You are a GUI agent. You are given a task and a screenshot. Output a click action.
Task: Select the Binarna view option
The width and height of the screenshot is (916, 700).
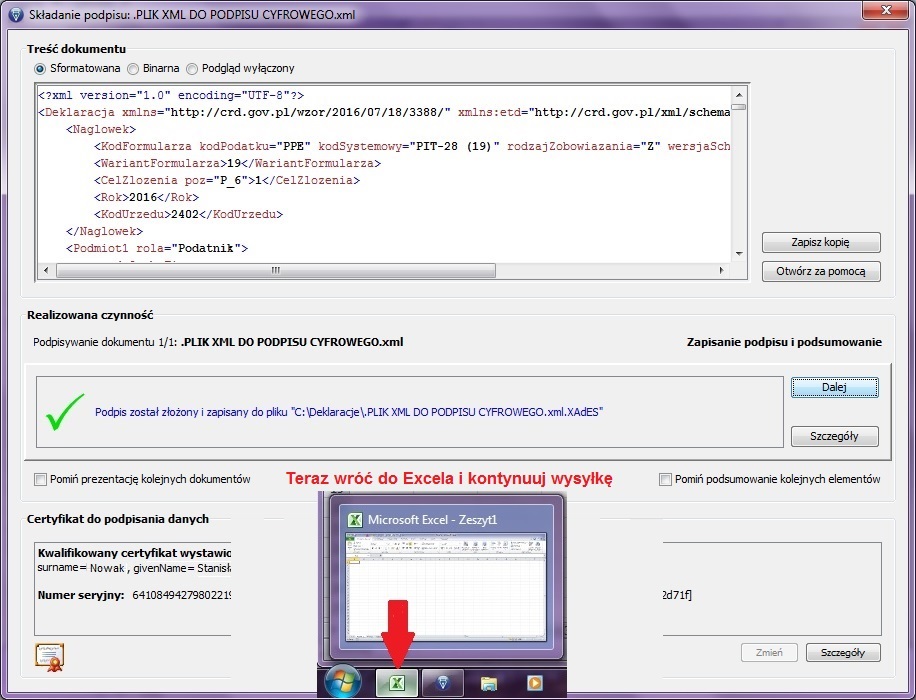click(x=133, y=69)
